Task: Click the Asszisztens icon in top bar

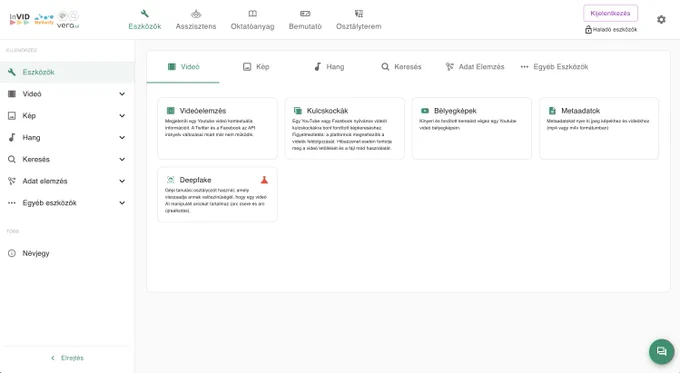Action: click(x=196, y=13)
